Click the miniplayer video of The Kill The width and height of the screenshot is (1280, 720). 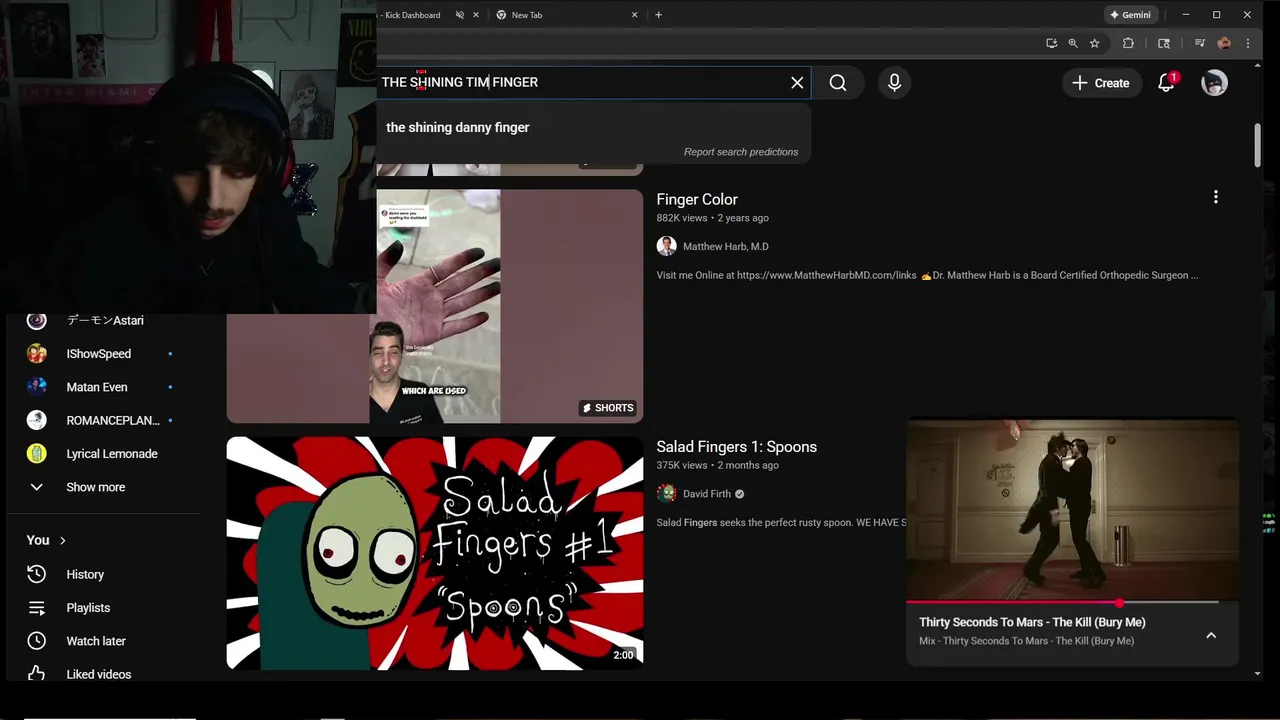pos(1072,510)
